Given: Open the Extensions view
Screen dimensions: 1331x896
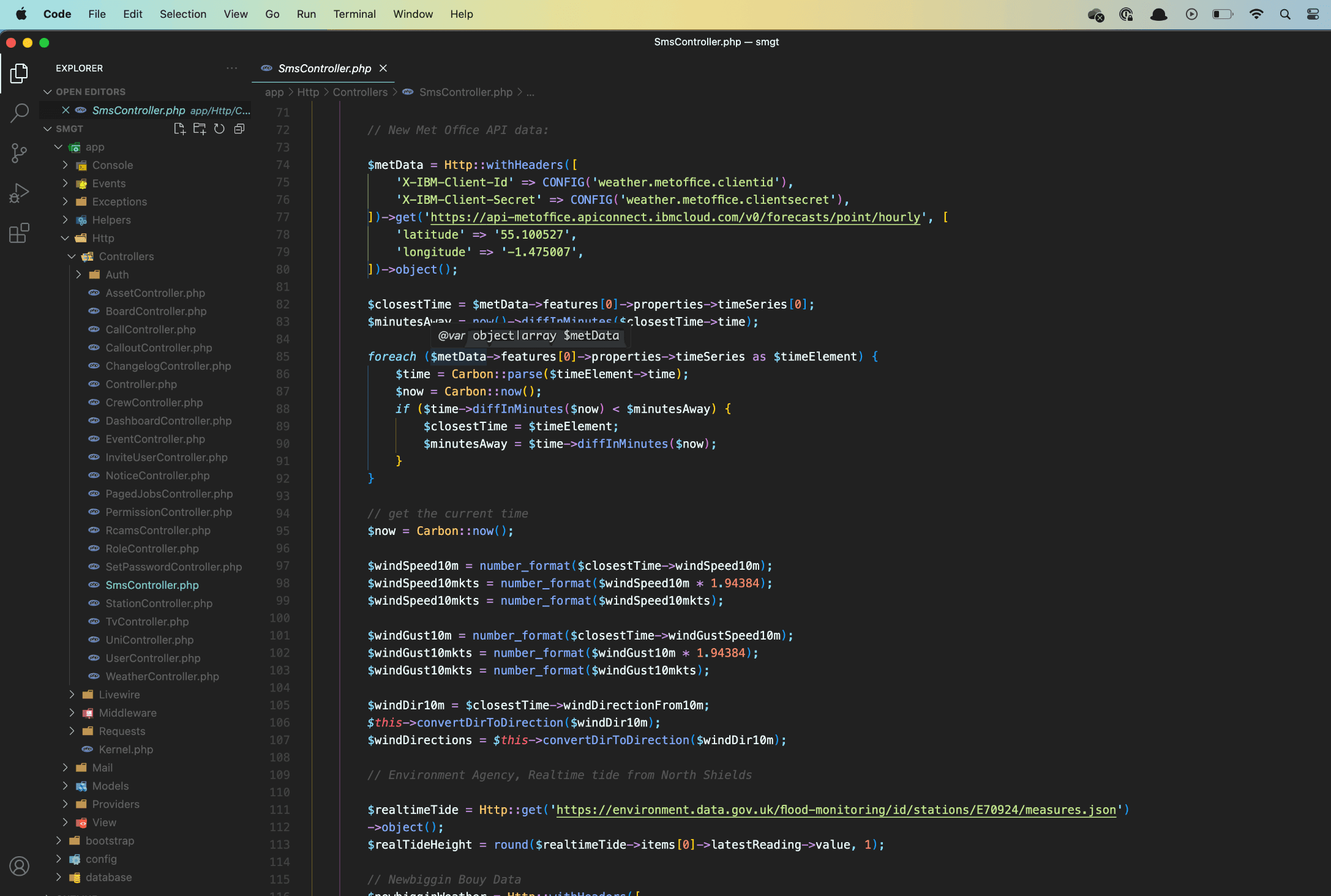Looking at the screenshot, I should pyautogui.click(x=19, y=233).
